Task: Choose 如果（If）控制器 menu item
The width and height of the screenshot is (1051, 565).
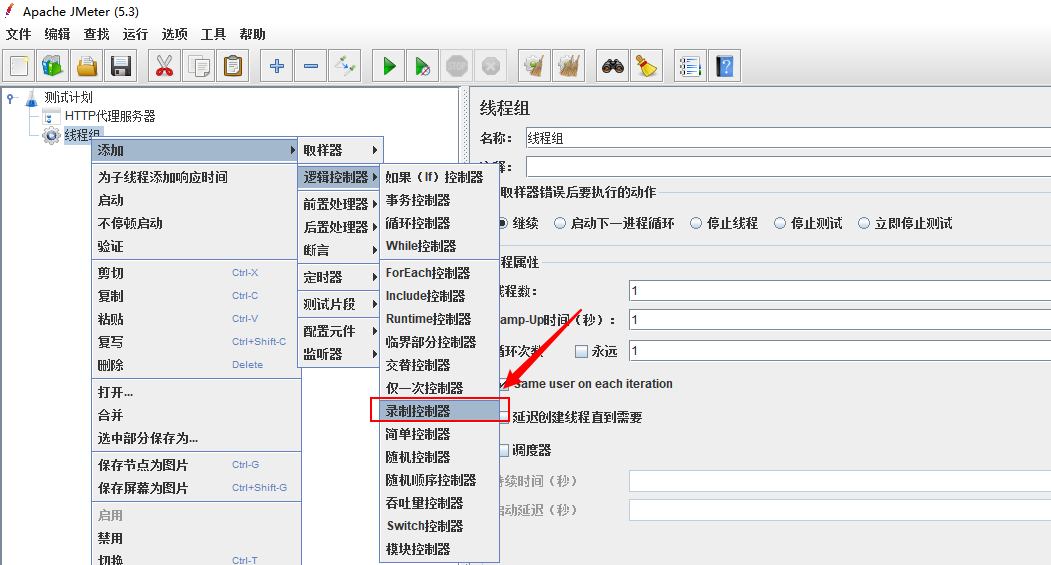Action: [440, 177]
